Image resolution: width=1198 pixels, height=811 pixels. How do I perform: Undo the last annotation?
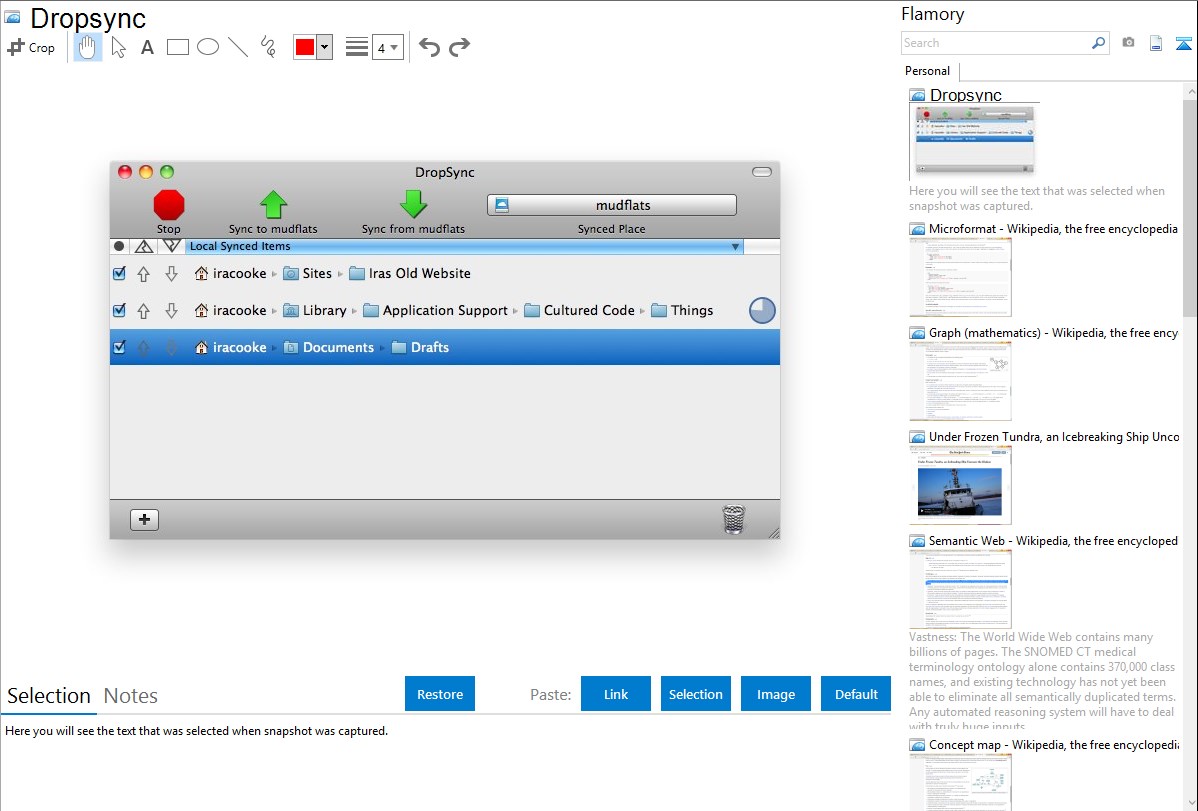click(429, 47)
